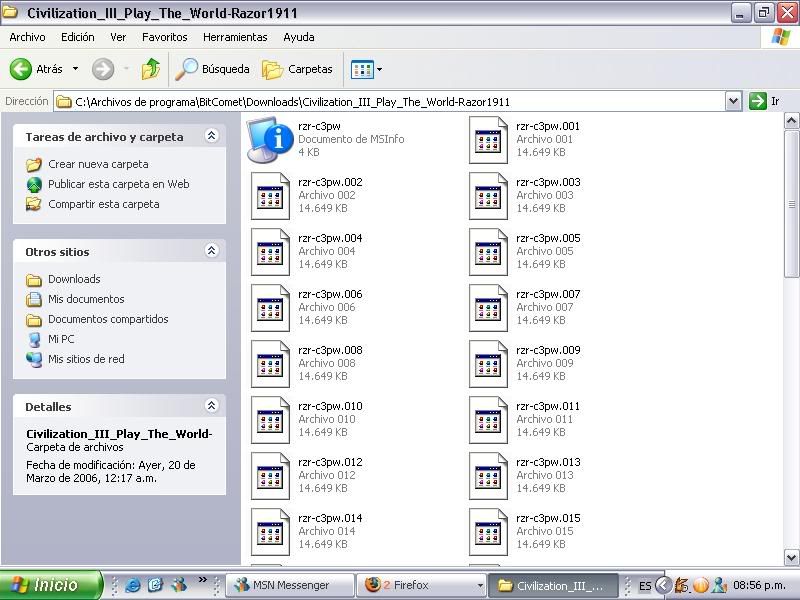Select the rzr-c3pw.014 file icon

[270, 532]
